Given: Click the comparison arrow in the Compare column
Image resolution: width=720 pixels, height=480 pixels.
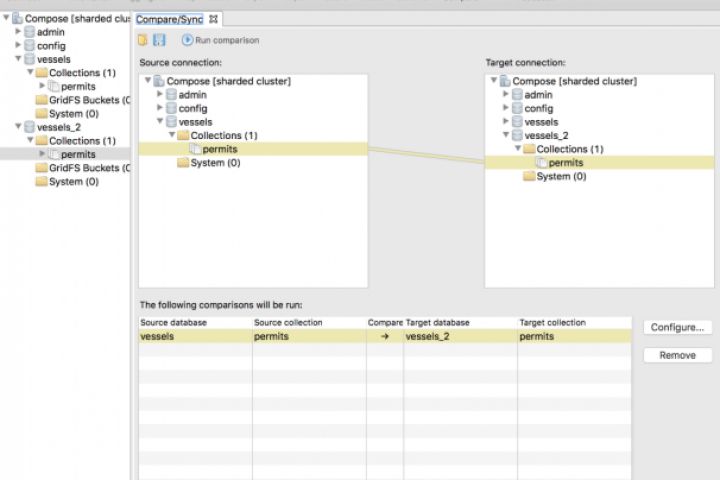Looking at the screenshot, I should coord(385,337).
